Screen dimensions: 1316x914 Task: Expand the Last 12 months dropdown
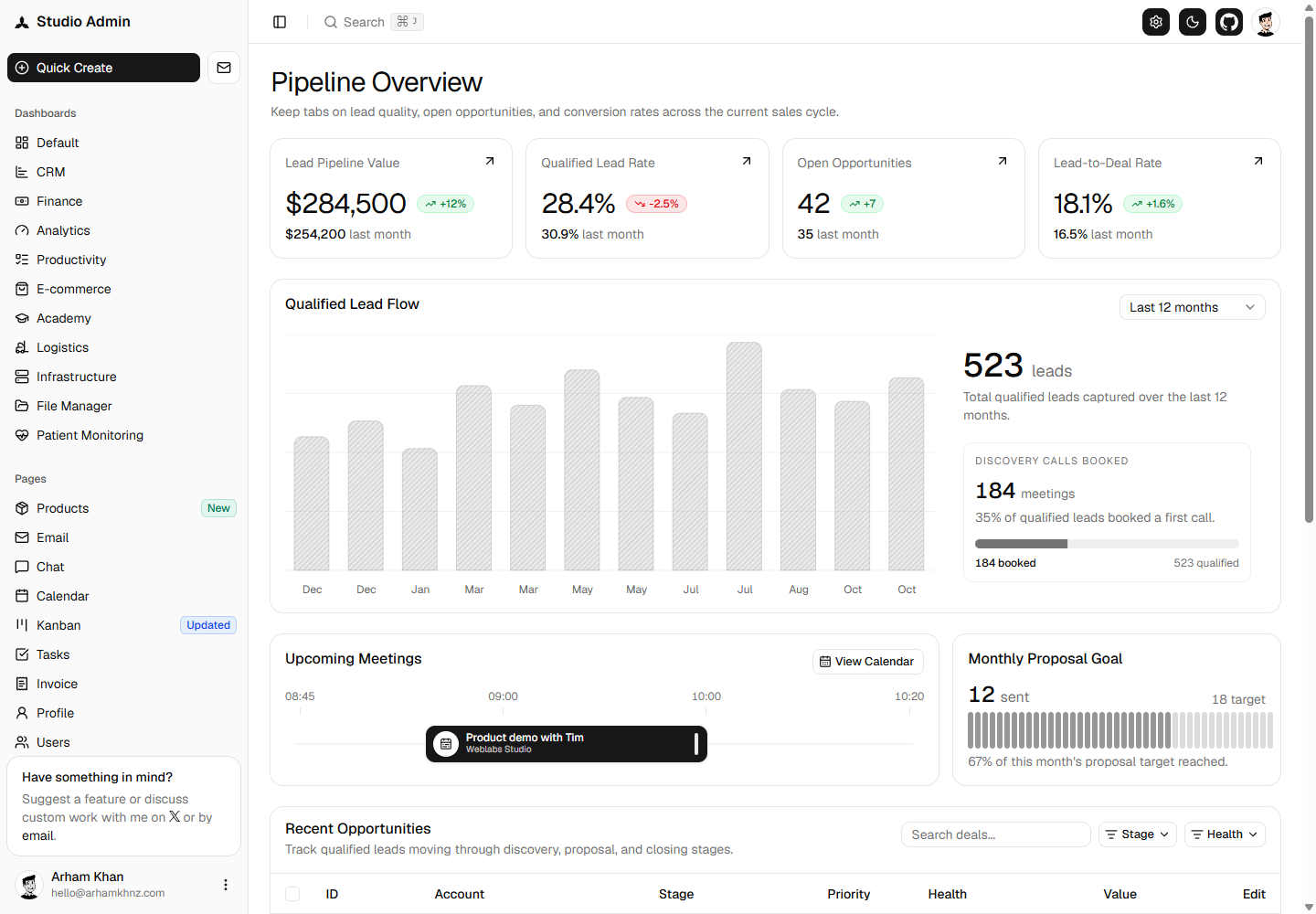1192,307
